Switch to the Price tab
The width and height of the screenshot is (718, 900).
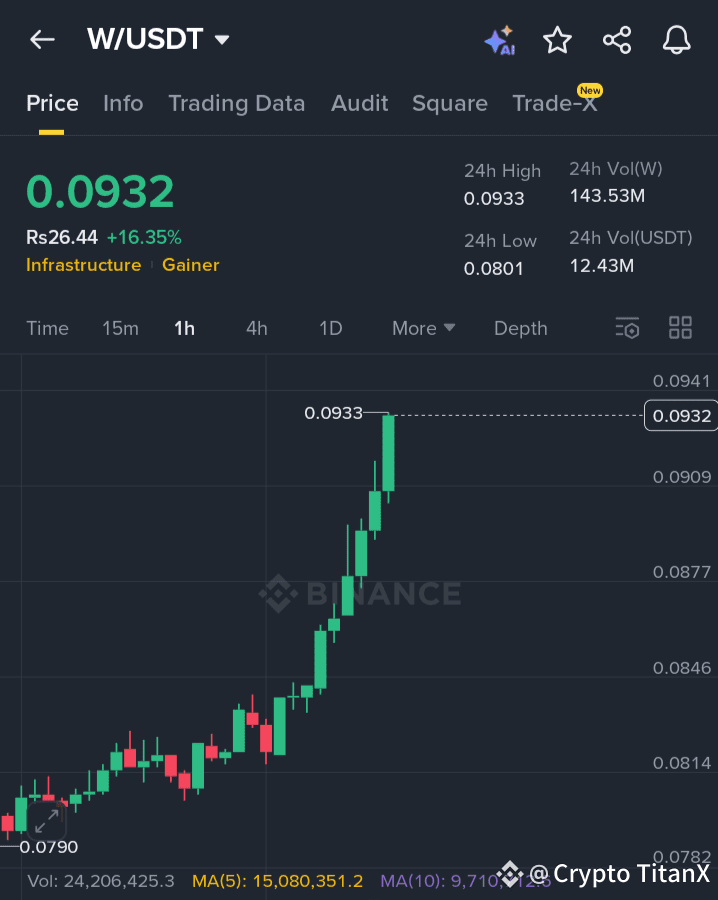(x=52, y=103)
